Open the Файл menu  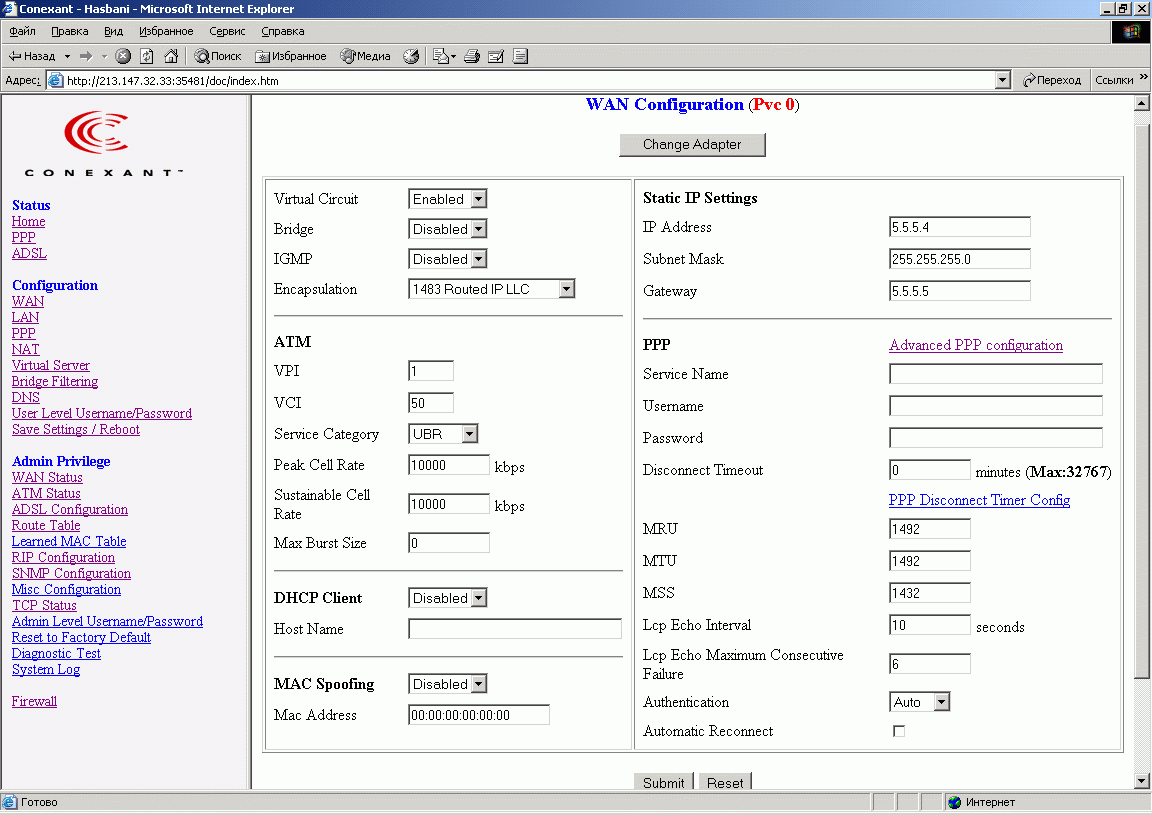coord(23,31)
